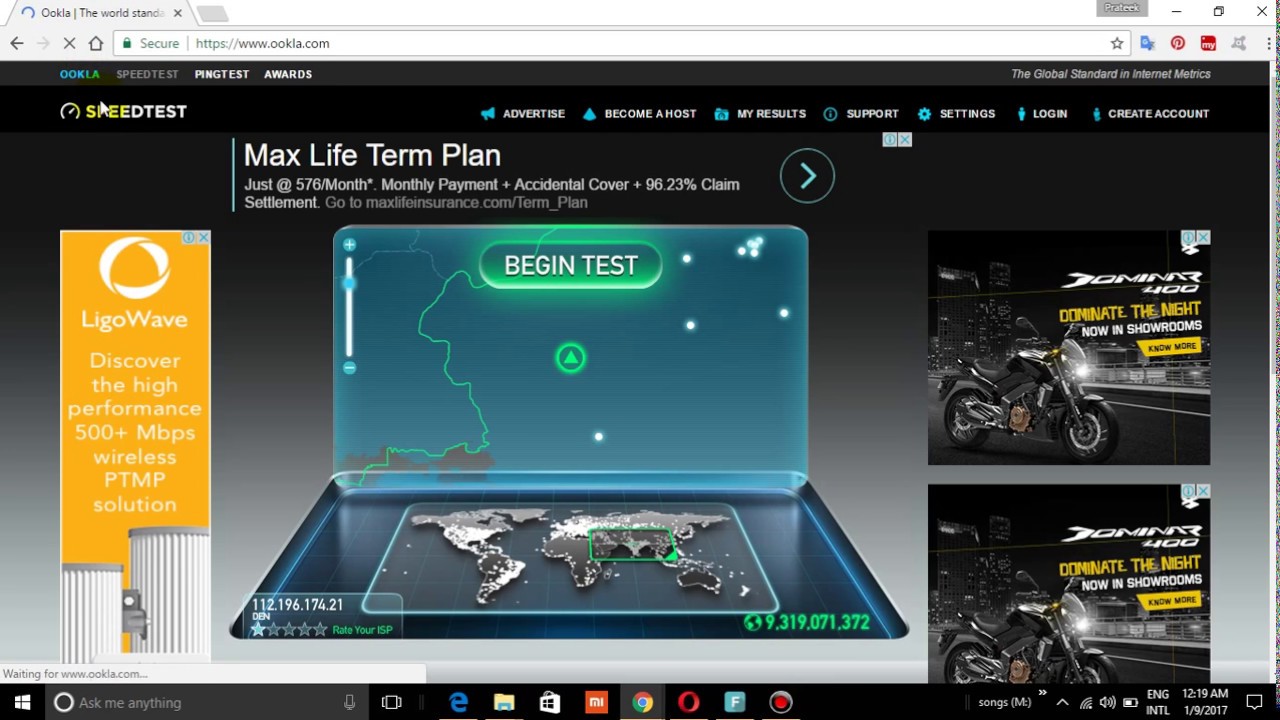The image size is (1280, 720).
Task: Show hidden system tray icons
Action: (x=1063, y=702)
